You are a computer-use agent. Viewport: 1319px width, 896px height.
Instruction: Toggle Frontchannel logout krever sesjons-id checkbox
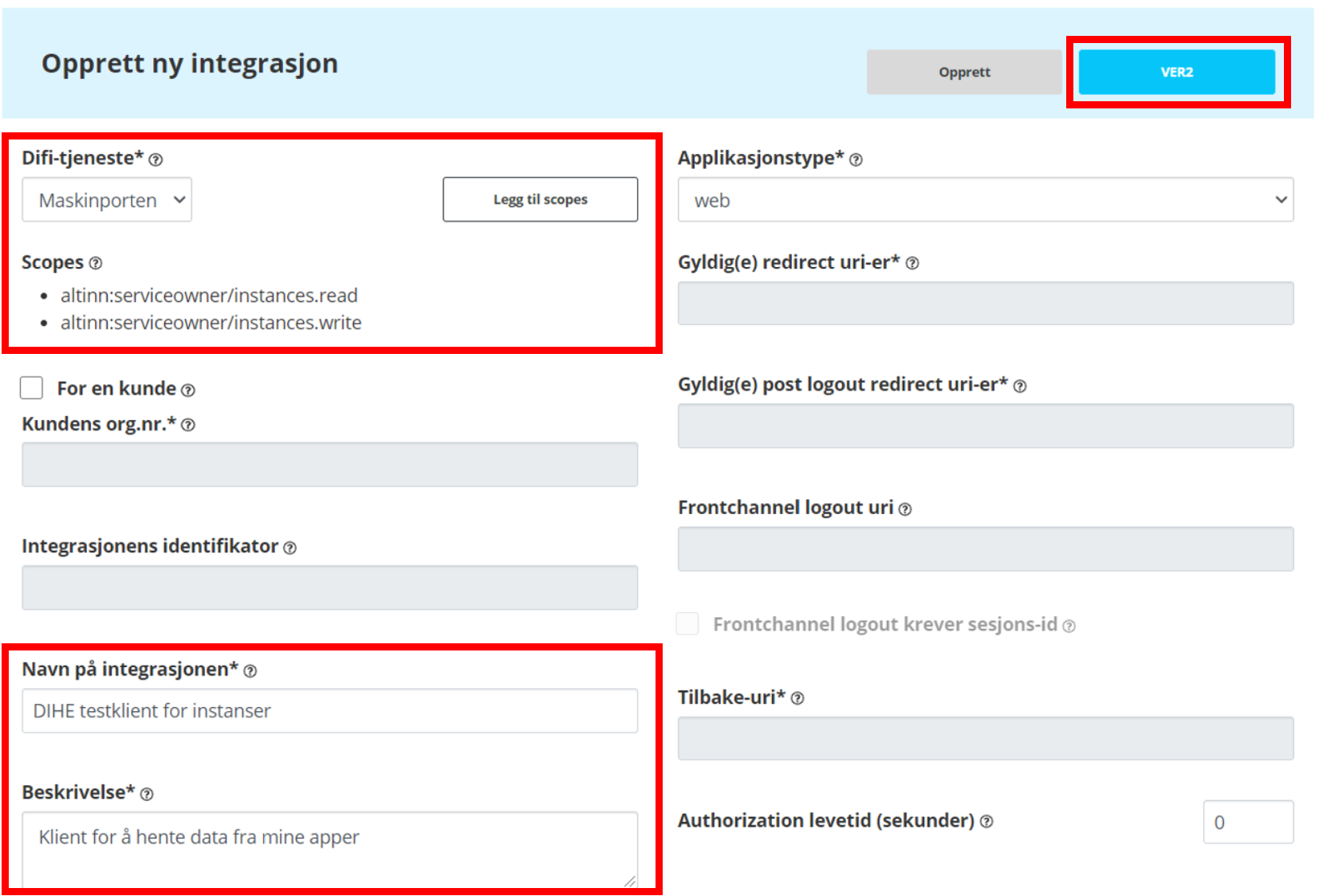687,624
